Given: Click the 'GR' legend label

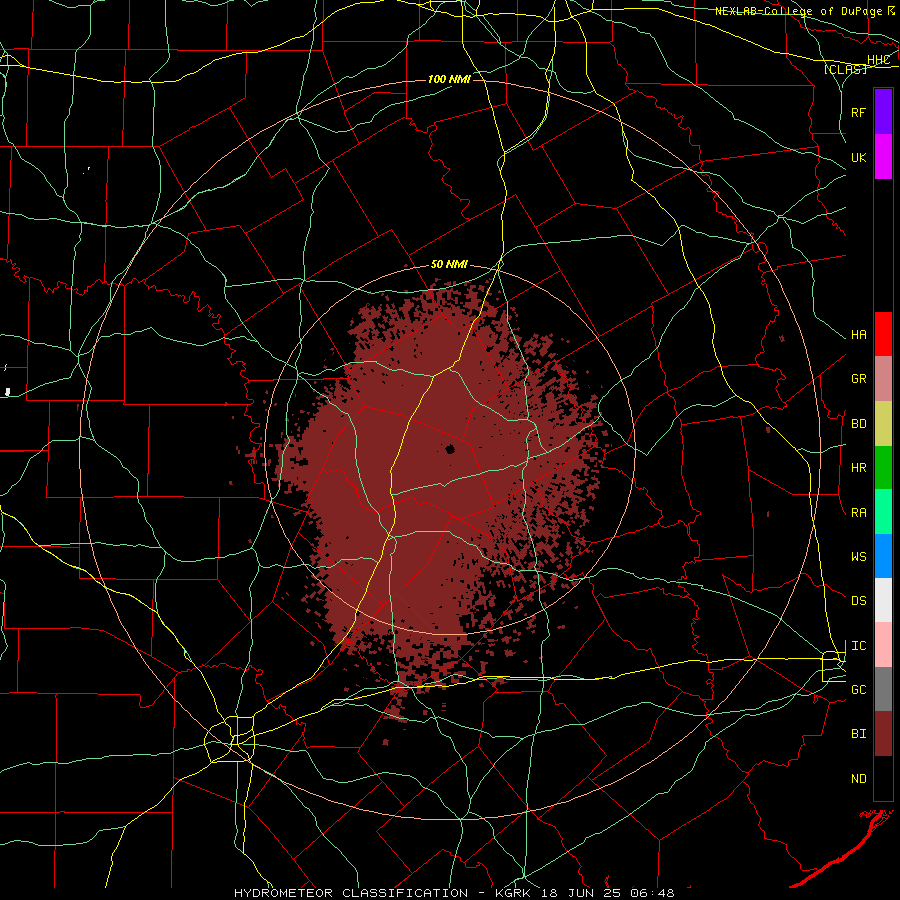Looking at the screenshot, I should (x=858, y=378).
